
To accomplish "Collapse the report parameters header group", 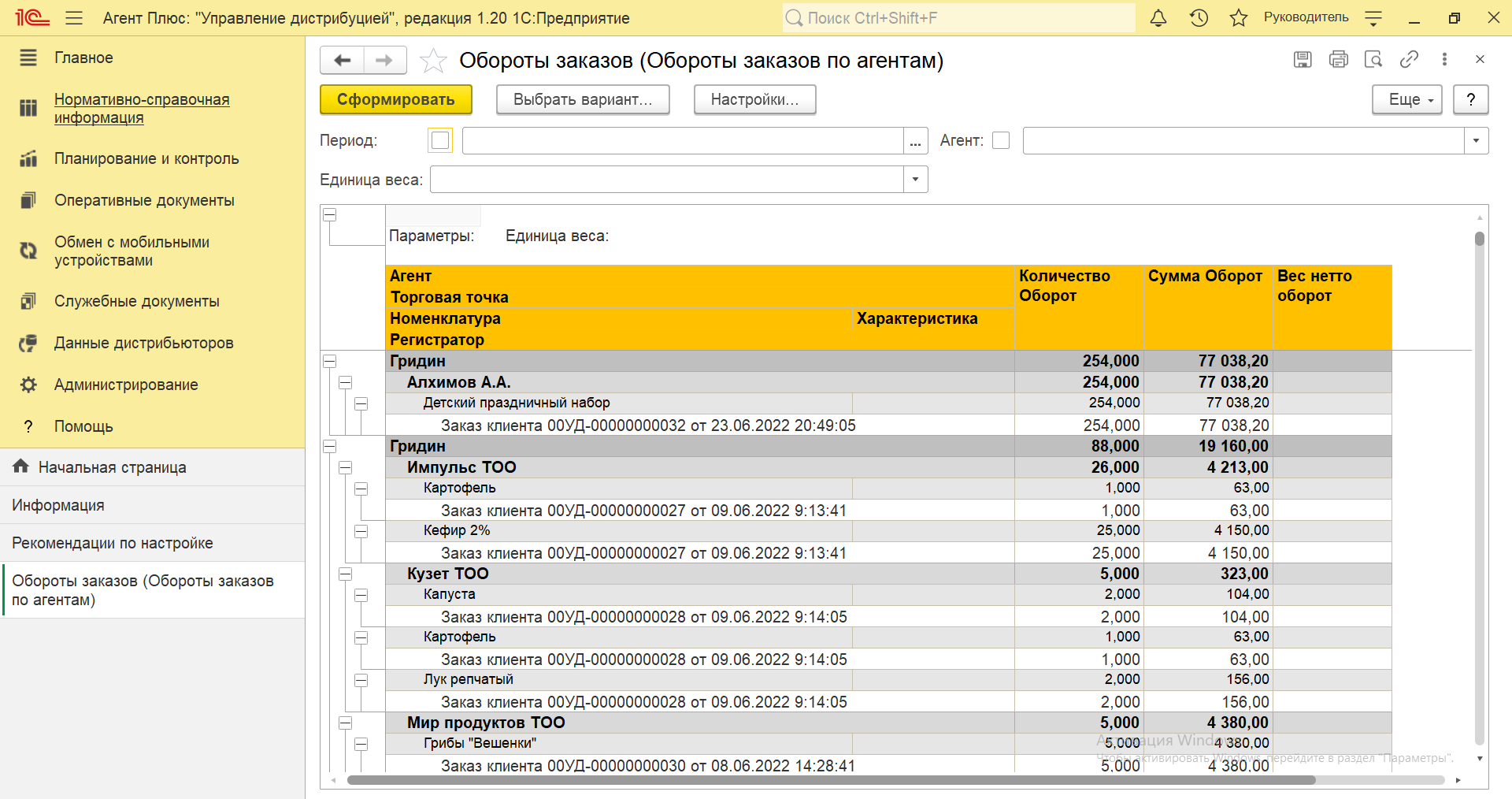I will (x=330, y=214).
